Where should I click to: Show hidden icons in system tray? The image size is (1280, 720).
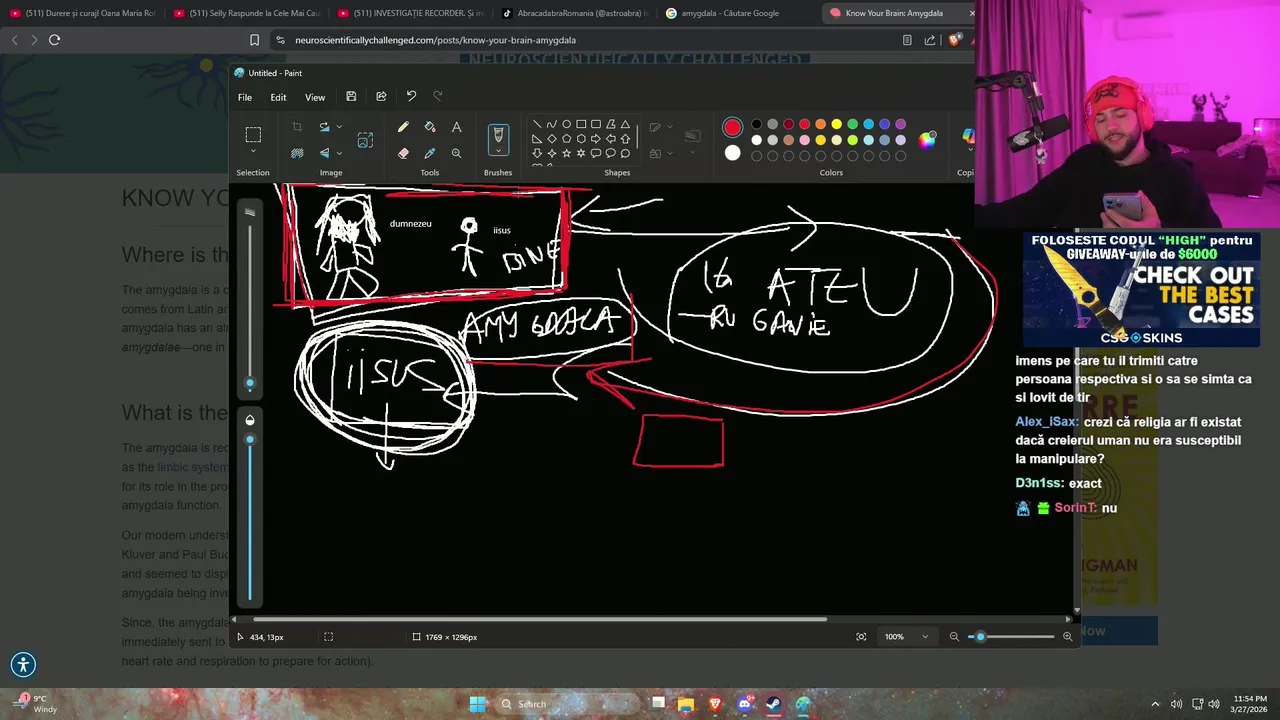click(x=1155, y=704)
